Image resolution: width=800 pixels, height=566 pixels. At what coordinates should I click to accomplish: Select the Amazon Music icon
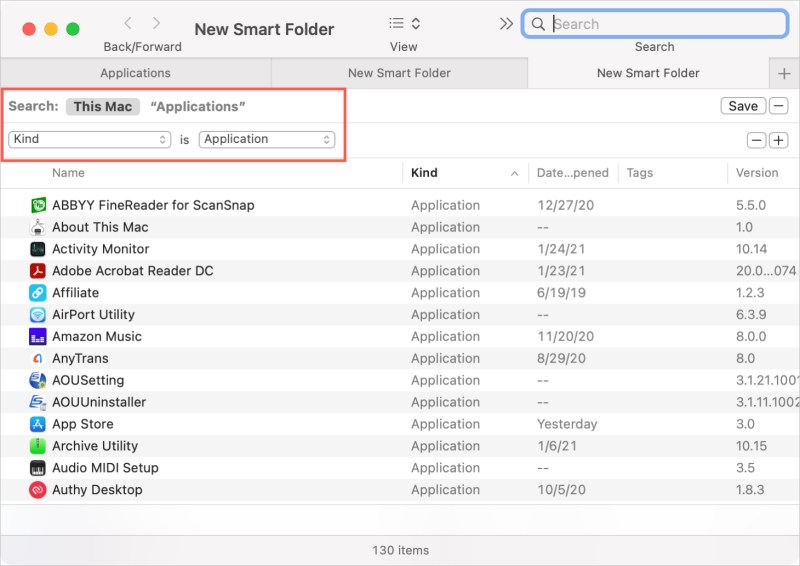tap(38, 336)
